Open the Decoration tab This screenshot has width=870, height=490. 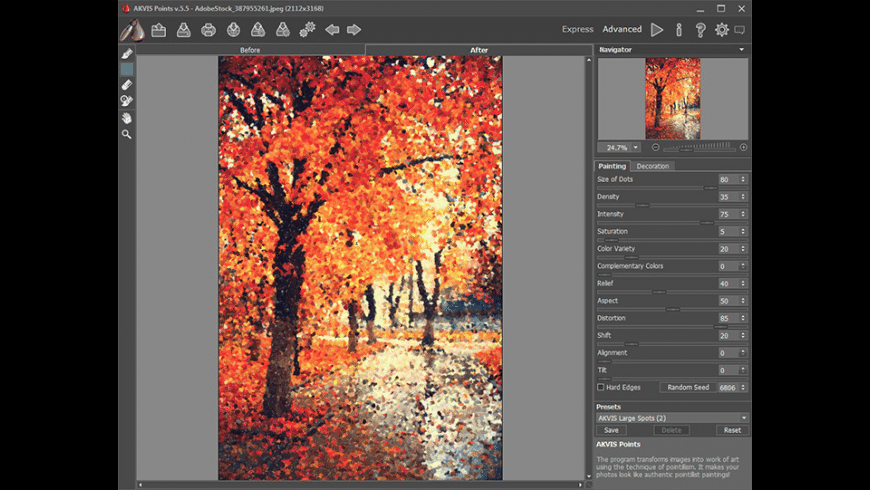click(653, 166)
